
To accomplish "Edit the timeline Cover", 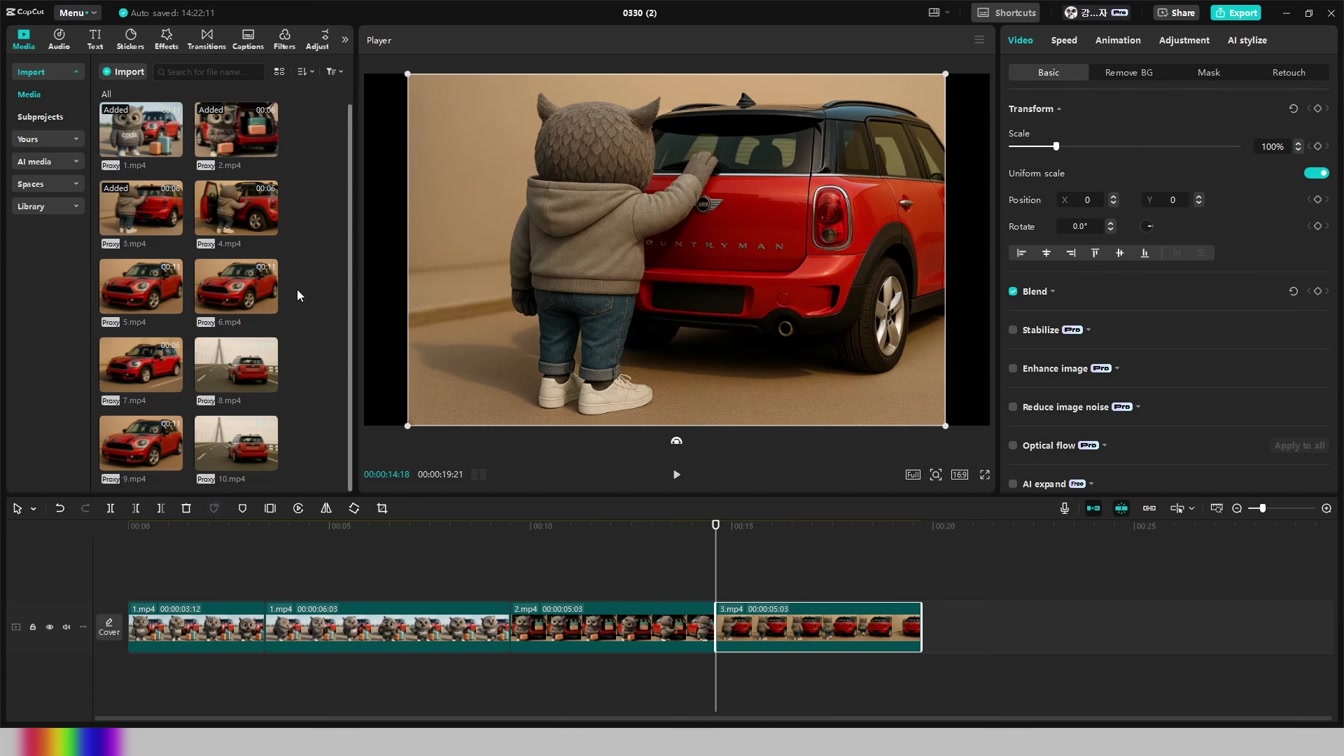I will [x=109, y=627].
